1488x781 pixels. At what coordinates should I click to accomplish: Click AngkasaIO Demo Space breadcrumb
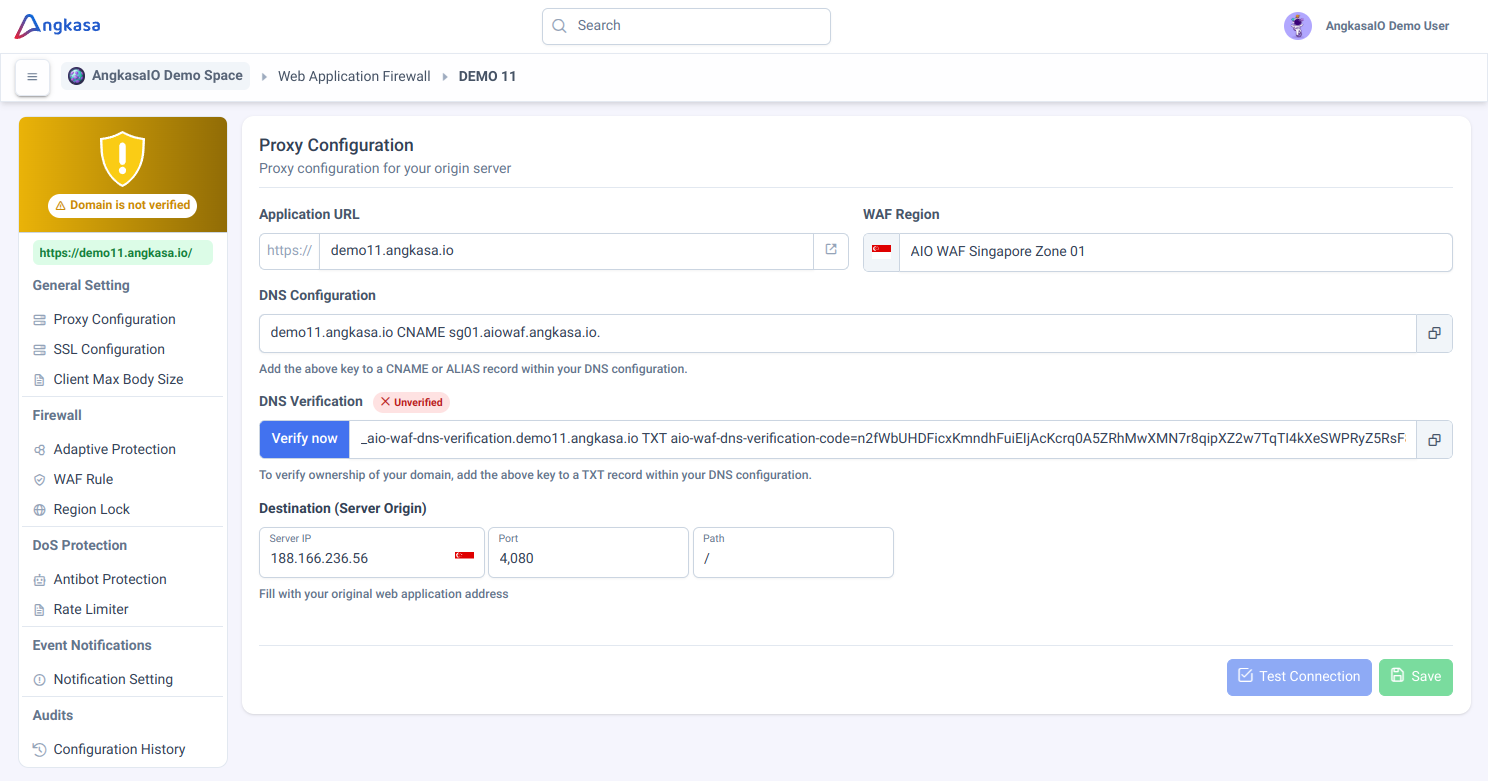click(x=155, y=76)
